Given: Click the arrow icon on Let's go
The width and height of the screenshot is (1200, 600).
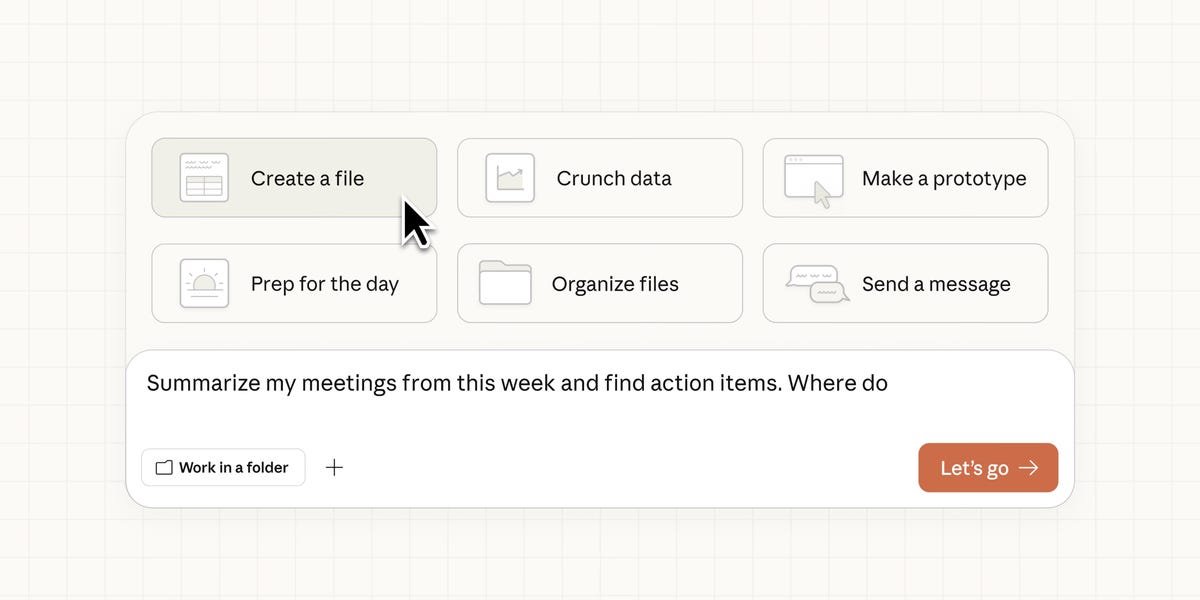Looking at the screenshot, I should (x=1029, y=468).
